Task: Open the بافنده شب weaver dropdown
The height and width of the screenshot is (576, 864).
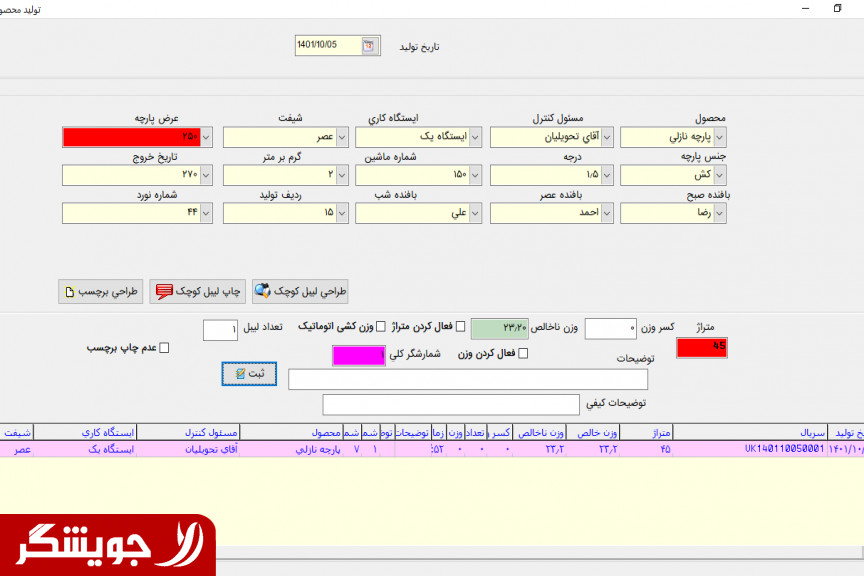Action: (474, 213)
